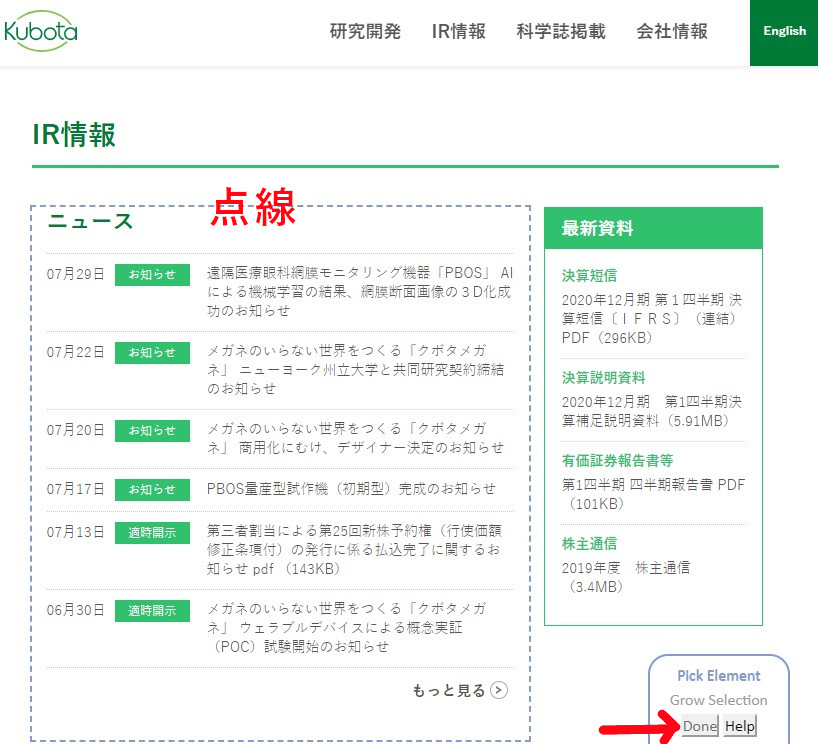This screenshot has height=744, width=818.
Task: Click もっと見る link
Action: pos(449,690)
